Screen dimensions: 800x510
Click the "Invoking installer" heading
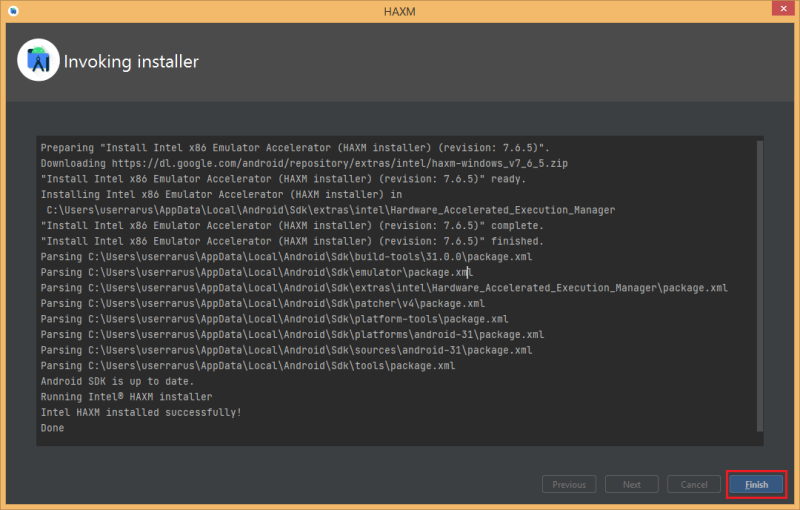coord(131,62)
